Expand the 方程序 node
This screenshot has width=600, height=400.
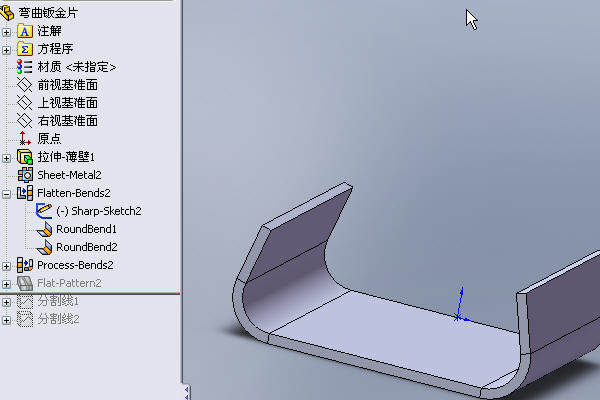(x=6, y=50)
